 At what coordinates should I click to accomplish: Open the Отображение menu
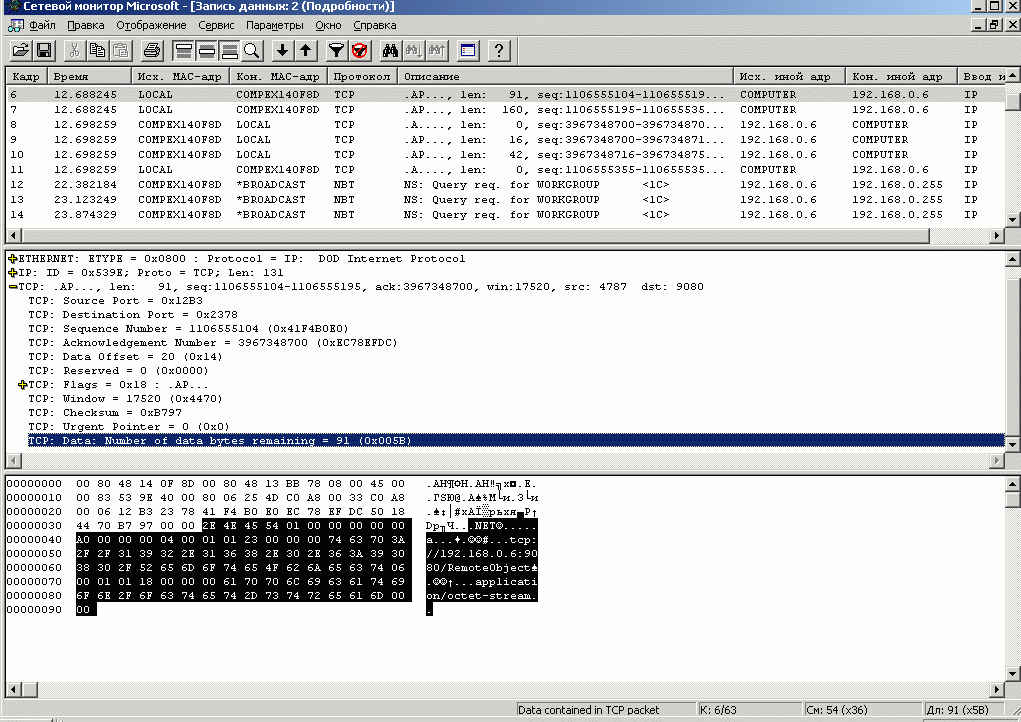click(x=151, y=25)
